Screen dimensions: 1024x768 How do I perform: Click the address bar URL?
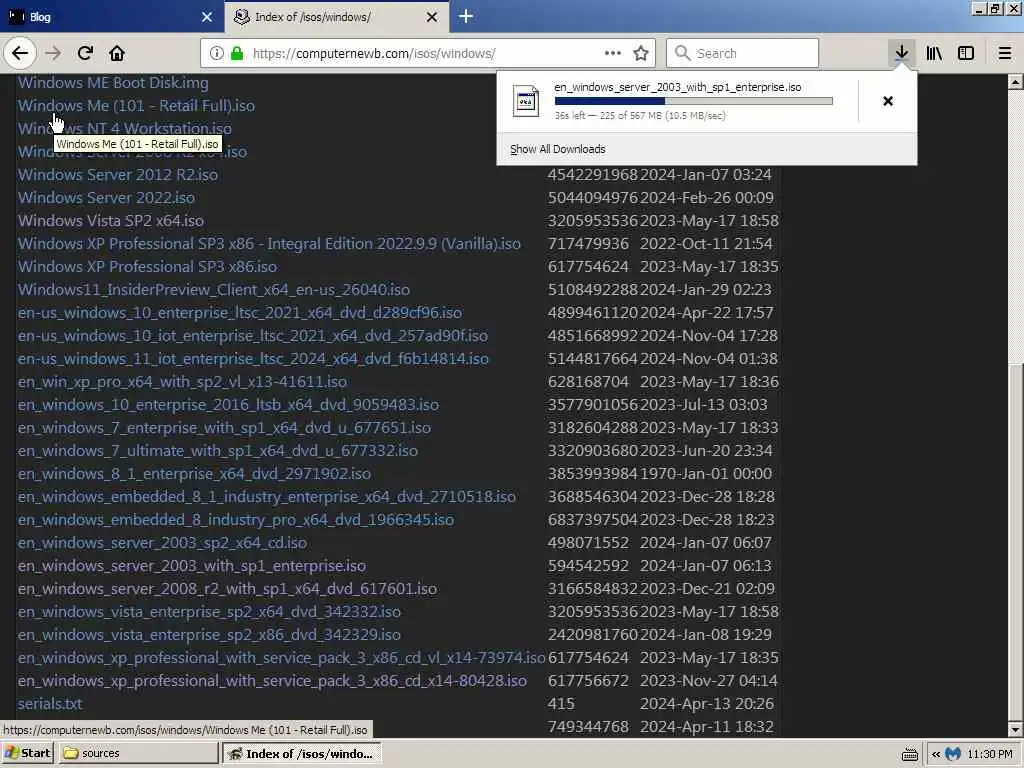tap(374, 54)
